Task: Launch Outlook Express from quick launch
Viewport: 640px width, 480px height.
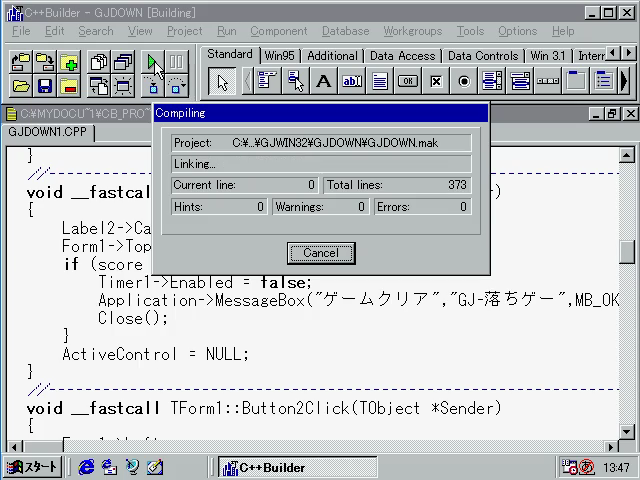Action: (109, 467)
